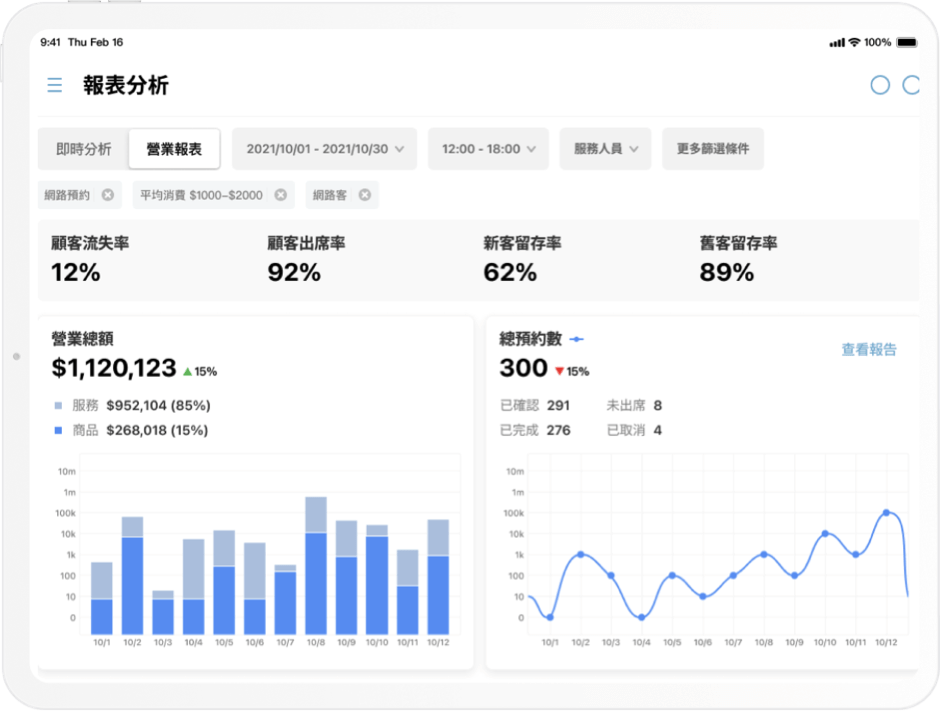
Task: Click the line legend icon beside 總預約數
Action: [576, 340]
